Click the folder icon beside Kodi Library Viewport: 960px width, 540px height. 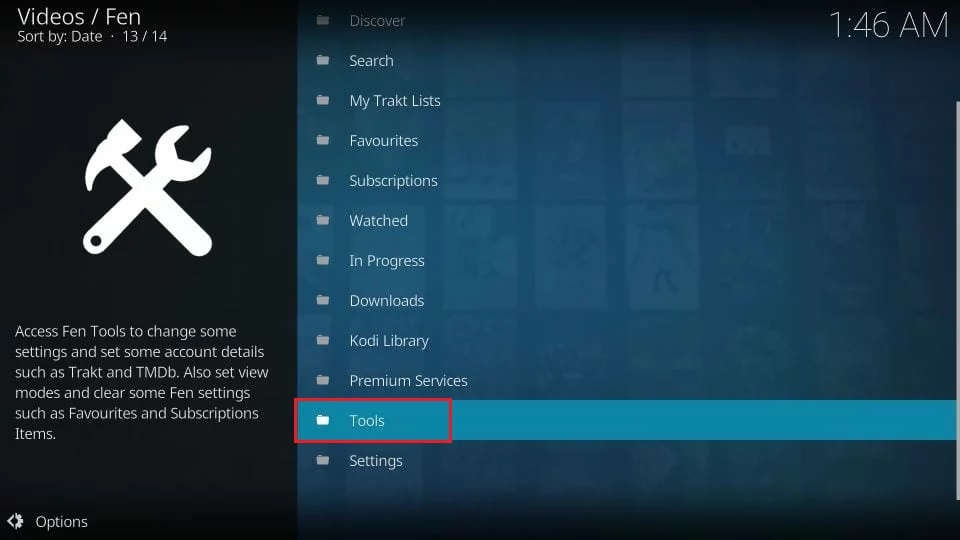tap(323, 341)
